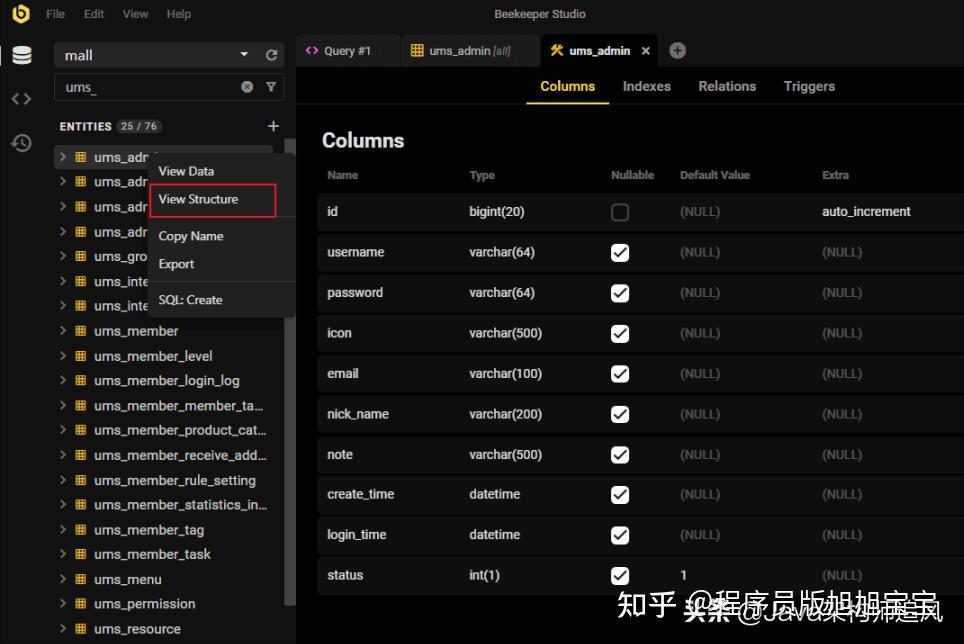Screen dimensions: 964x644
Task: Click the Beekeeper Studio logo icon
Action: (x=21, y=14)
